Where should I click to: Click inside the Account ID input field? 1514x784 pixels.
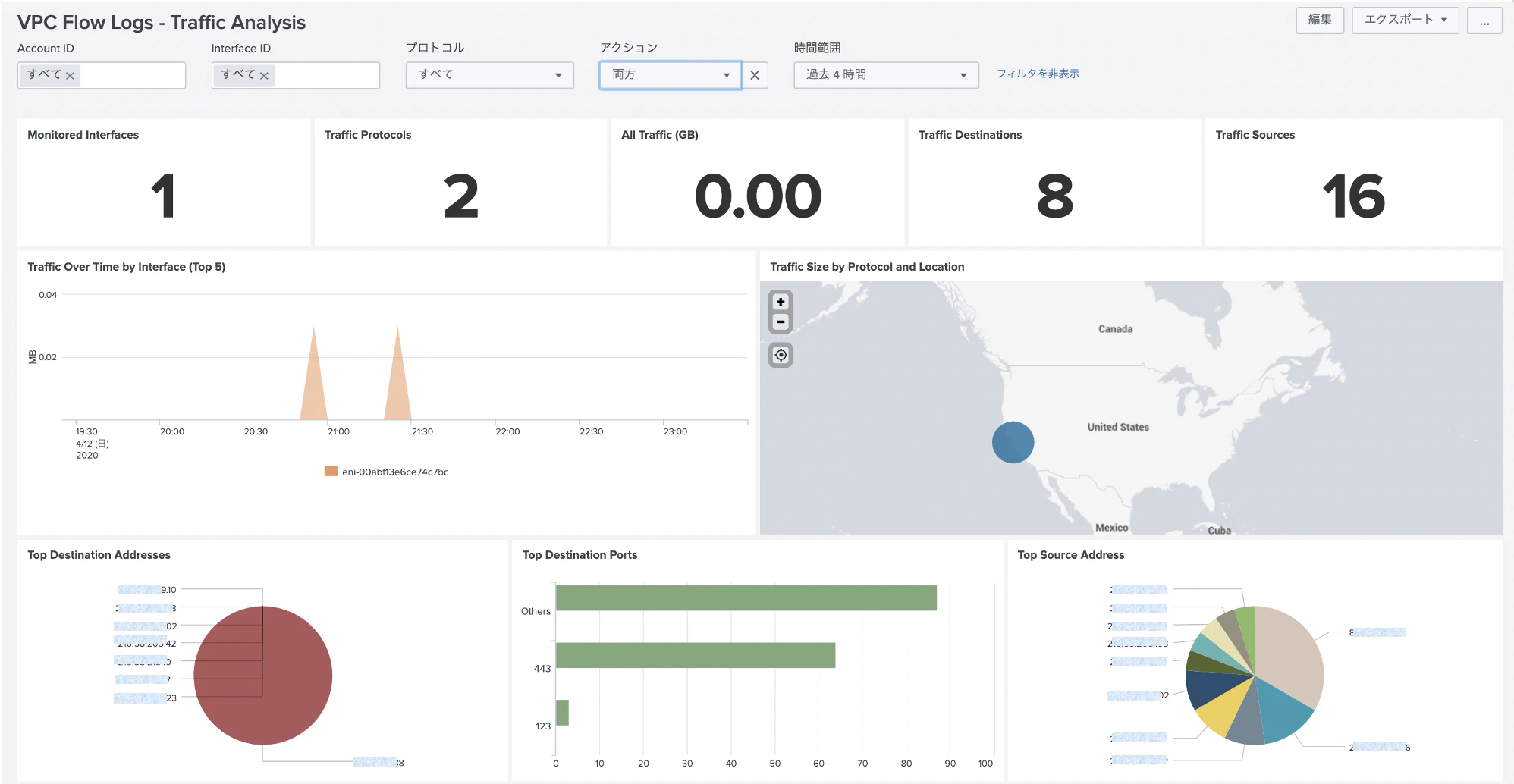[132, 75]
